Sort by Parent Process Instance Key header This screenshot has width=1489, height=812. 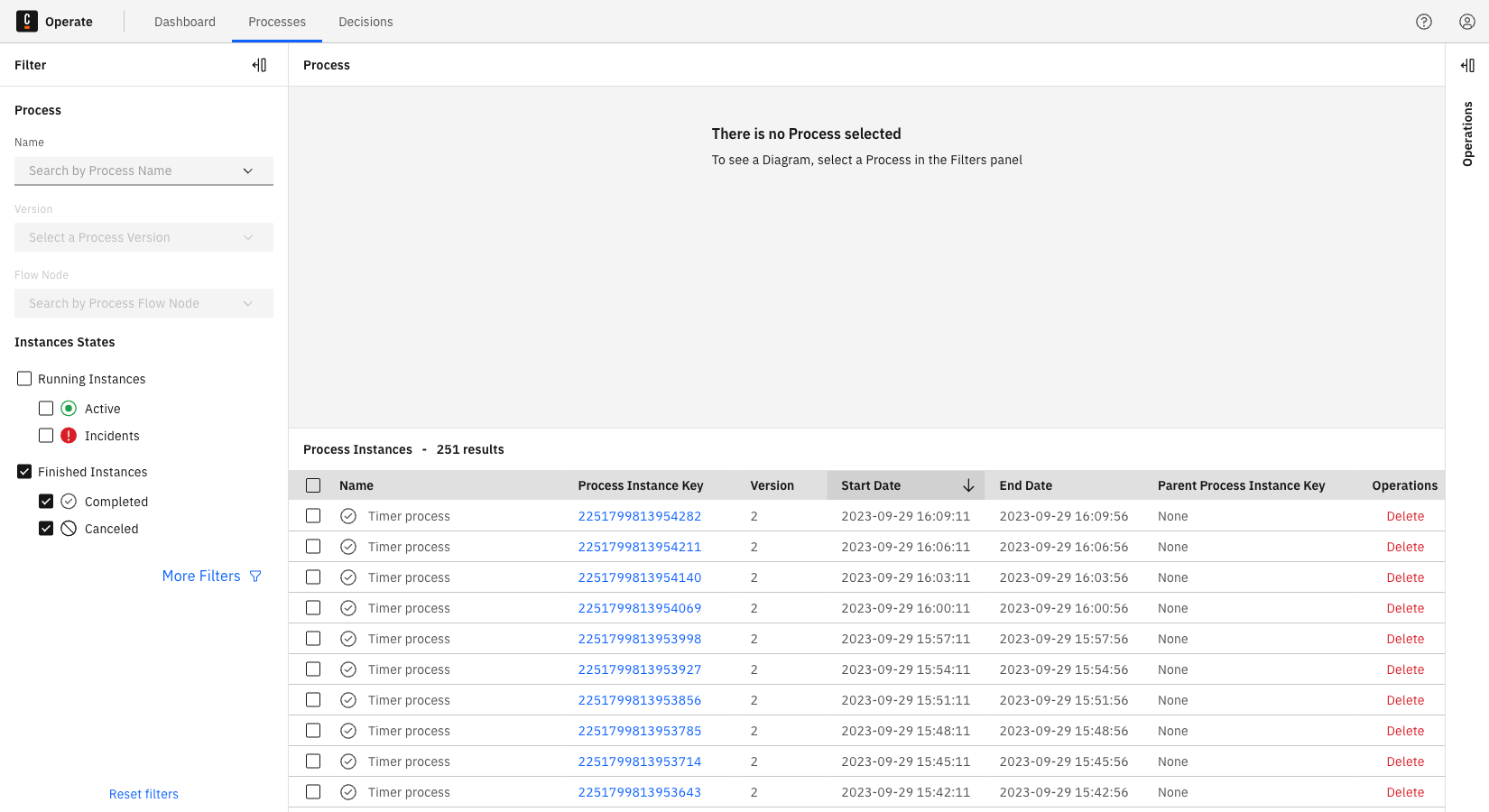click(x=1242, y=485)
